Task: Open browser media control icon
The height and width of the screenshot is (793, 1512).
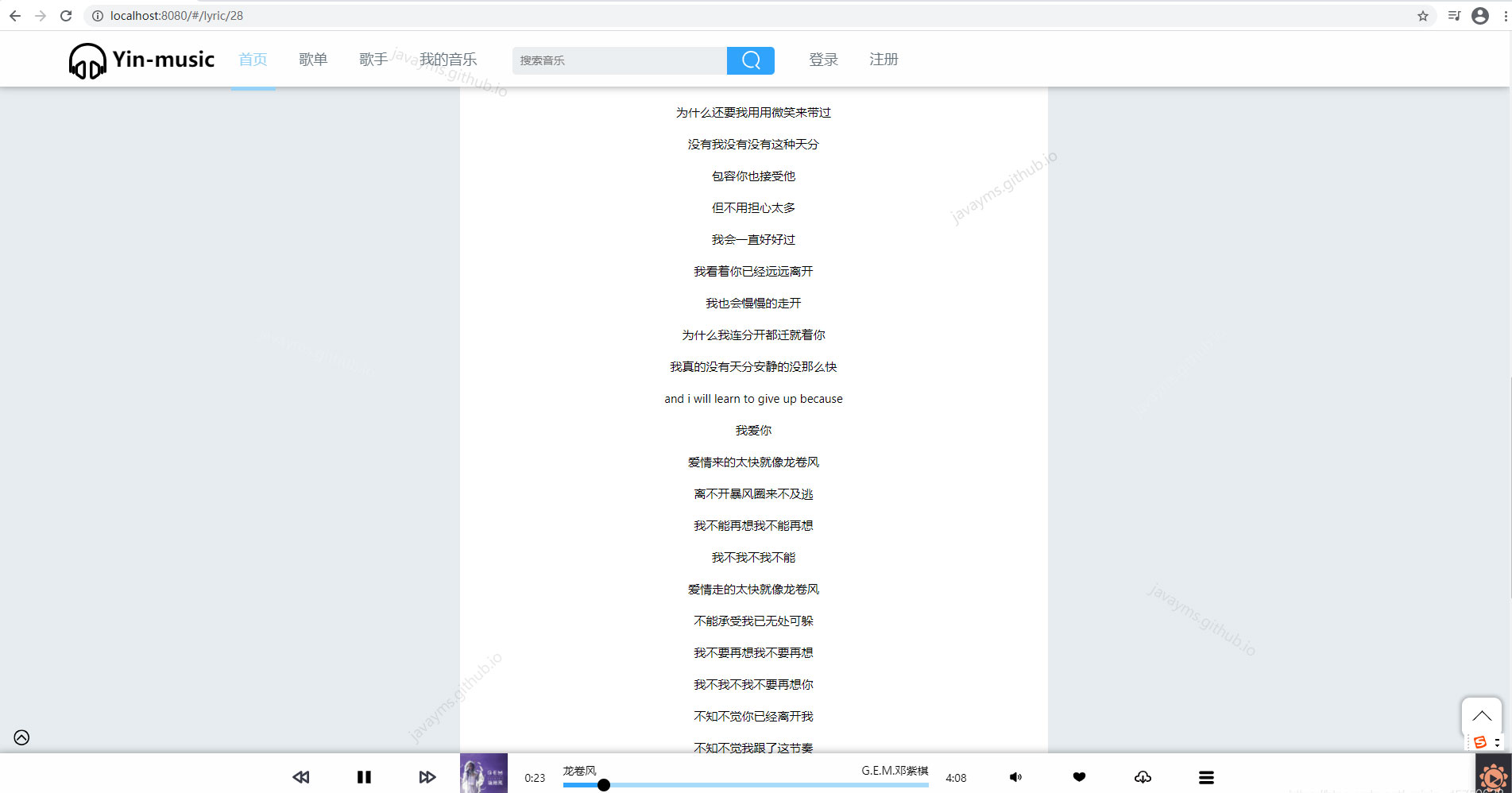Action: [1454, 15]
